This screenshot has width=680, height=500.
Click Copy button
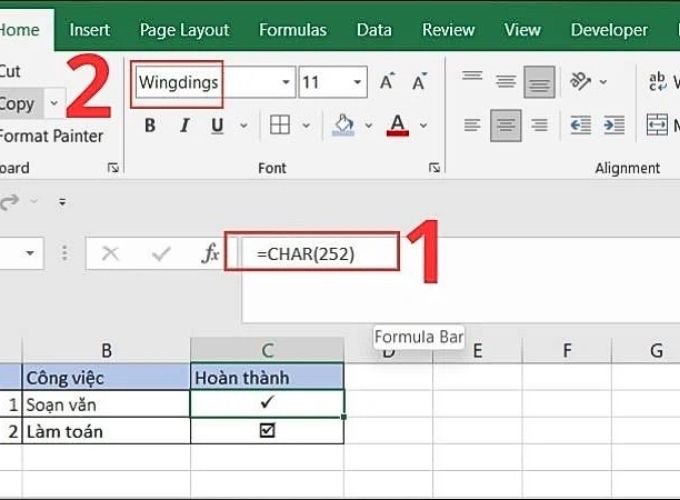coord(20,104)
